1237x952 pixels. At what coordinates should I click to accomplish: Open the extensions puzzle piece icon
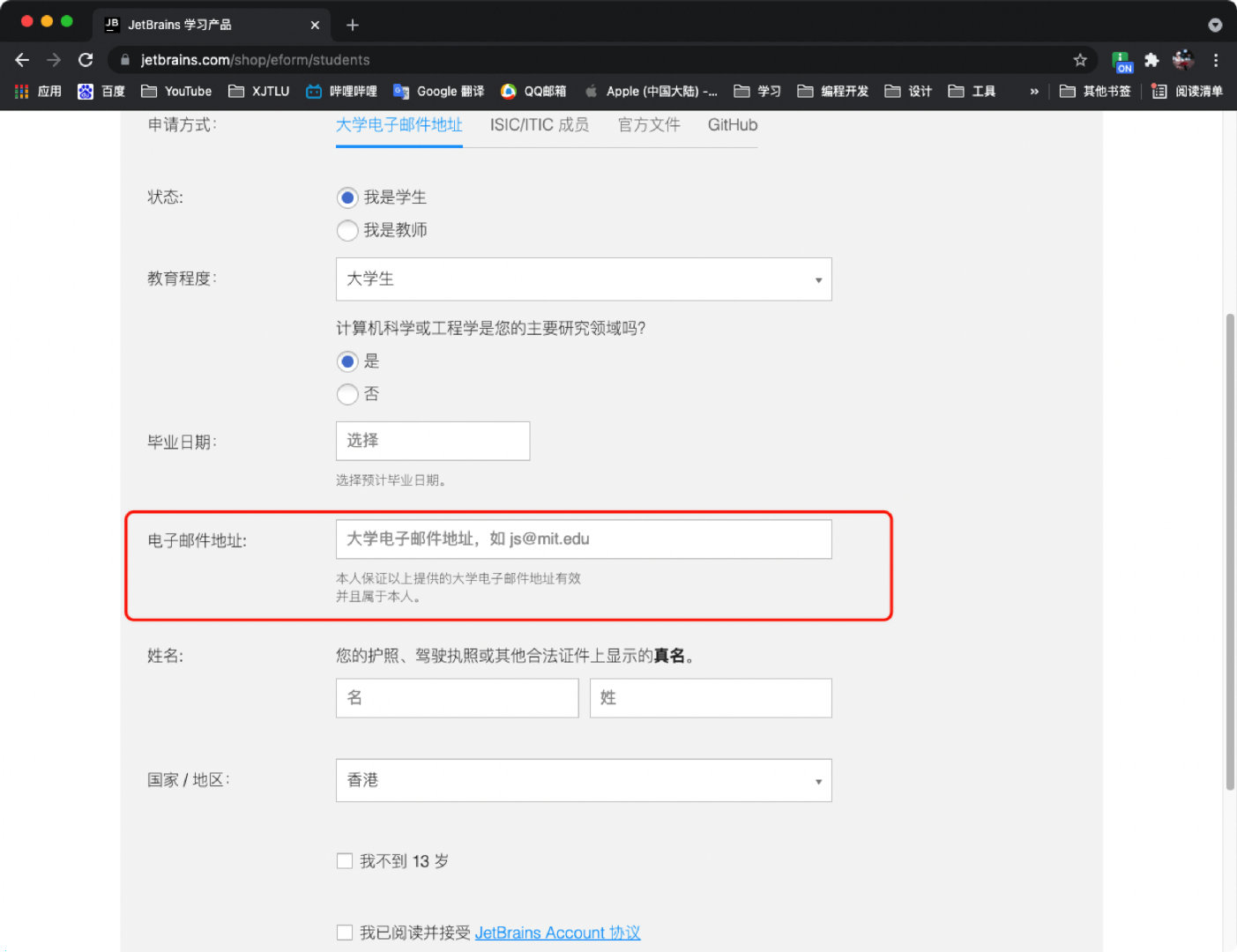[1151, 60]
